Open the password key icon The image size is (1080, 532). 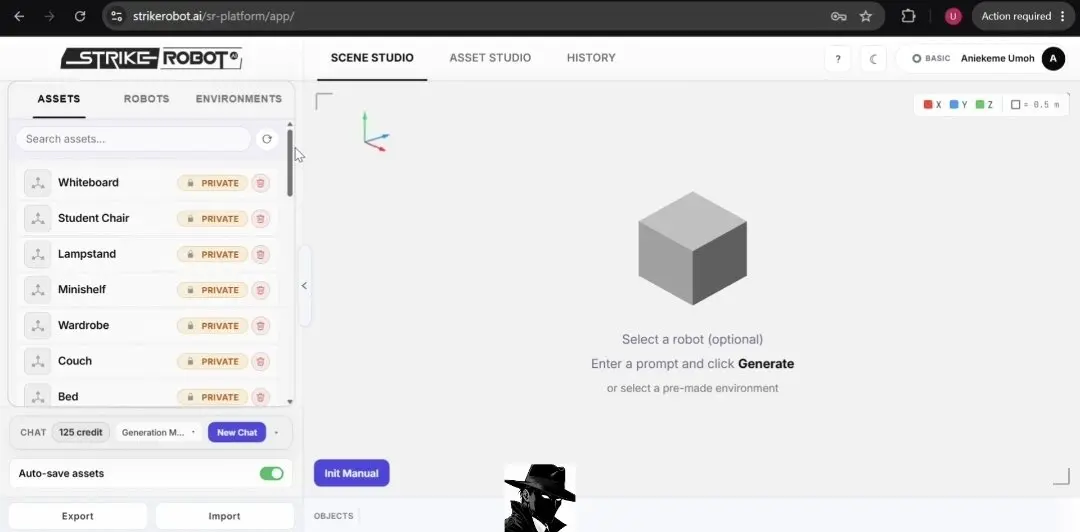pos(838,17)
